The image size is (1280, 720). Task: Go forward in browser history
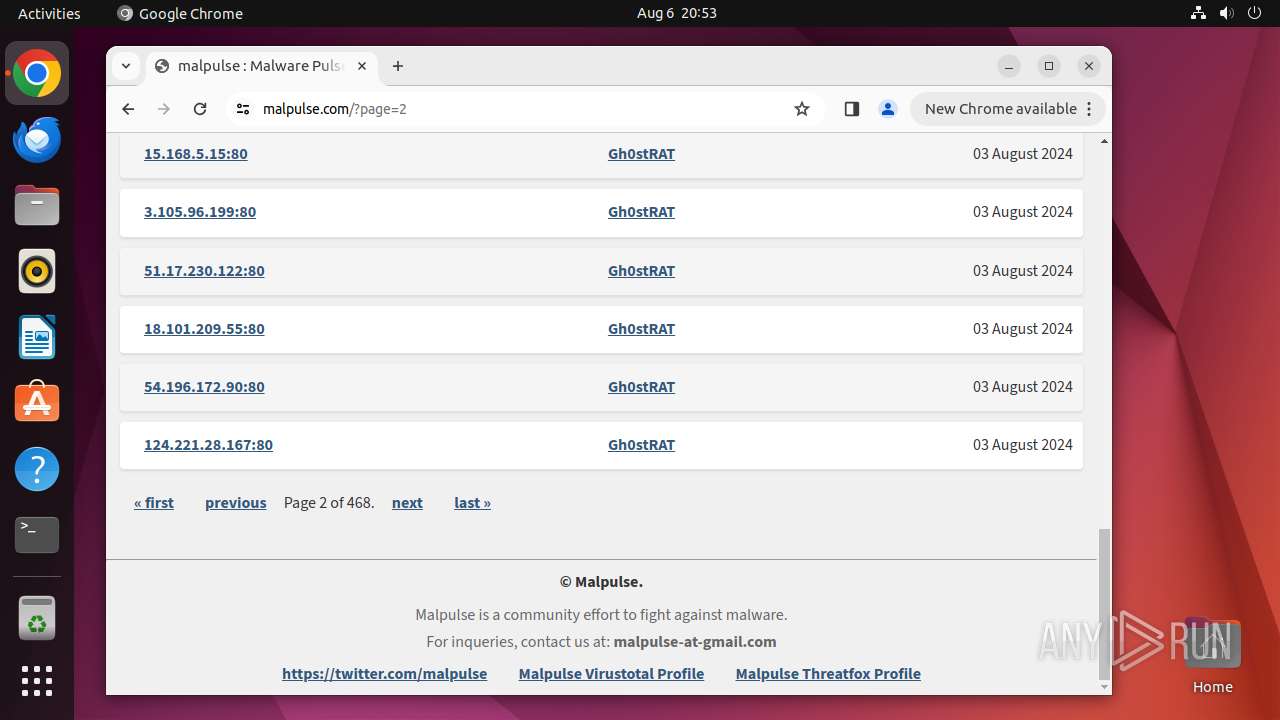click(x=164, y=109)
